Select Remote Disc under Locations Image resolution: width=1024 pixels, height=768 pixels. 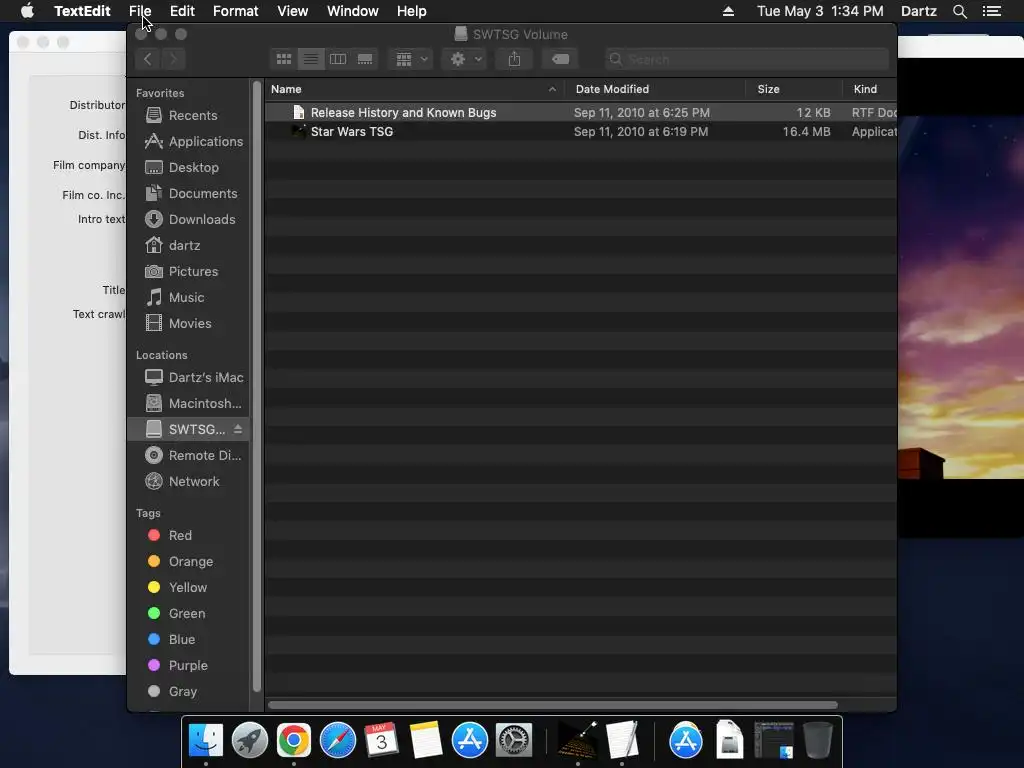(x=188, y=456)
